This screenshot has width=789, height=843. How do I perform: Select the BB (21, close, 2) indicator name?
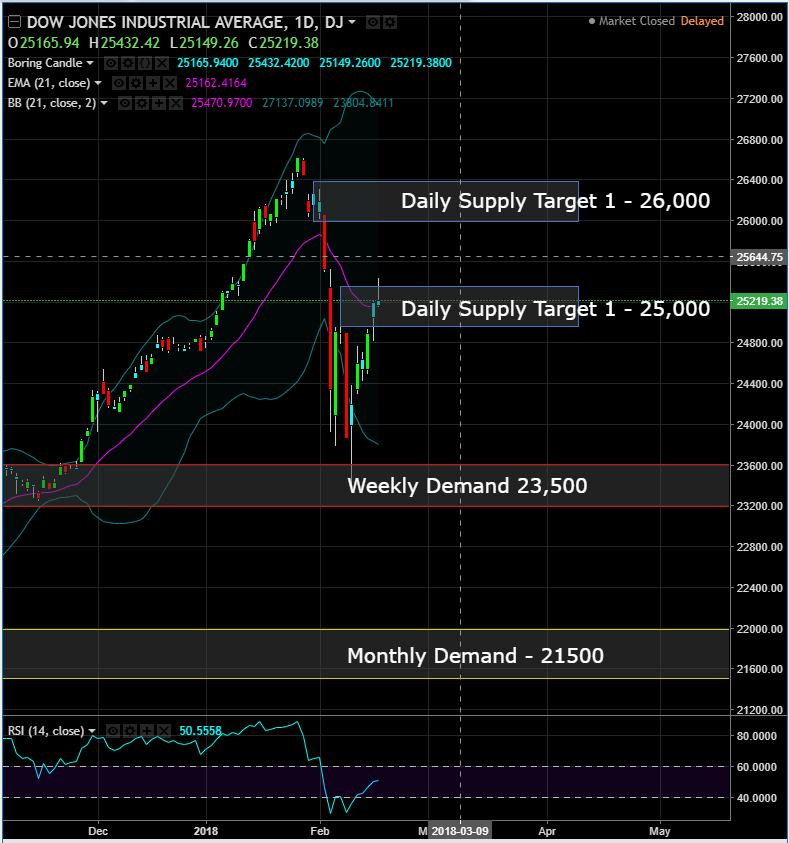coord(52,103)
